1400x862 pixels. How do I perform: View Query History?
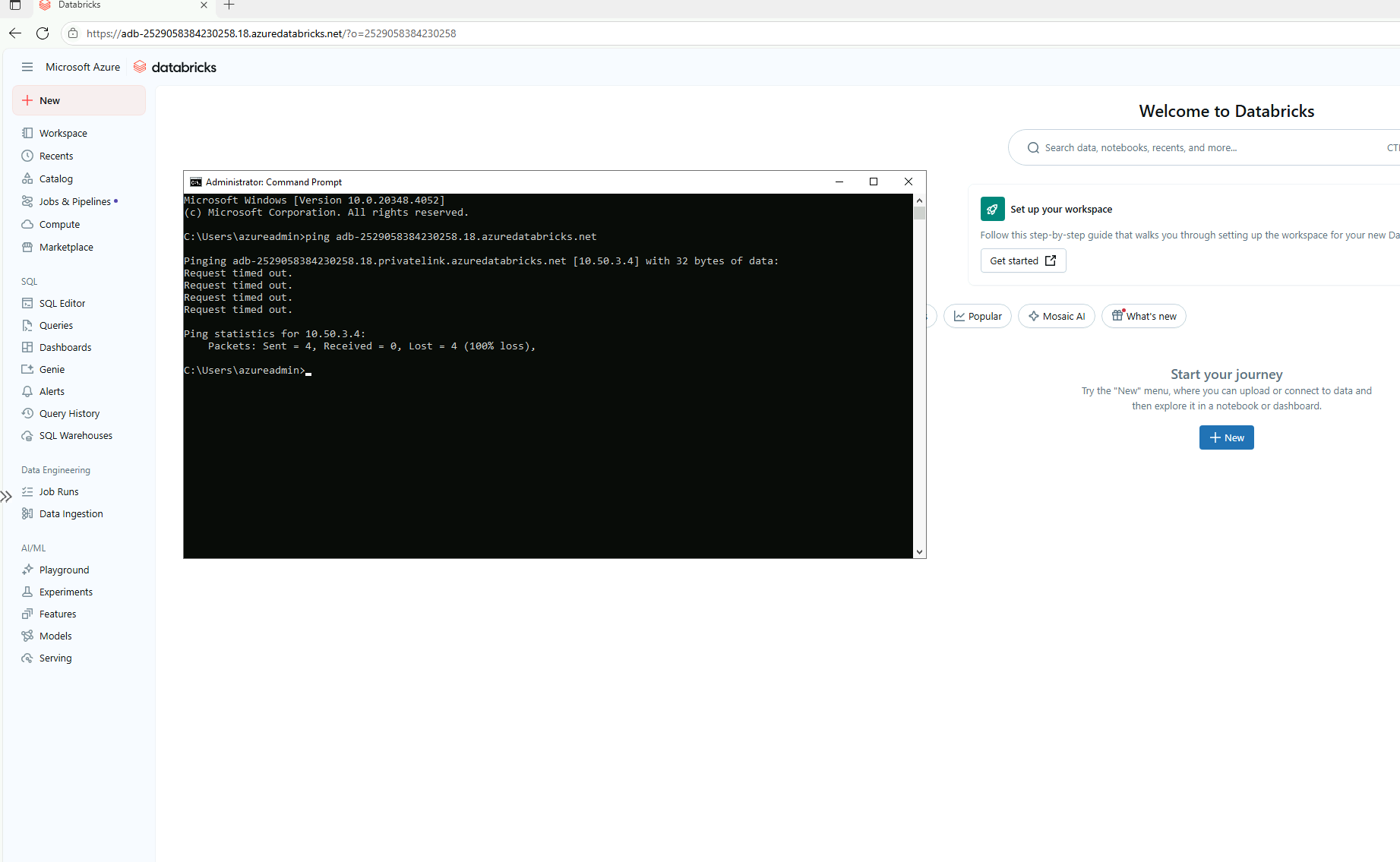(x=69, y=412)
